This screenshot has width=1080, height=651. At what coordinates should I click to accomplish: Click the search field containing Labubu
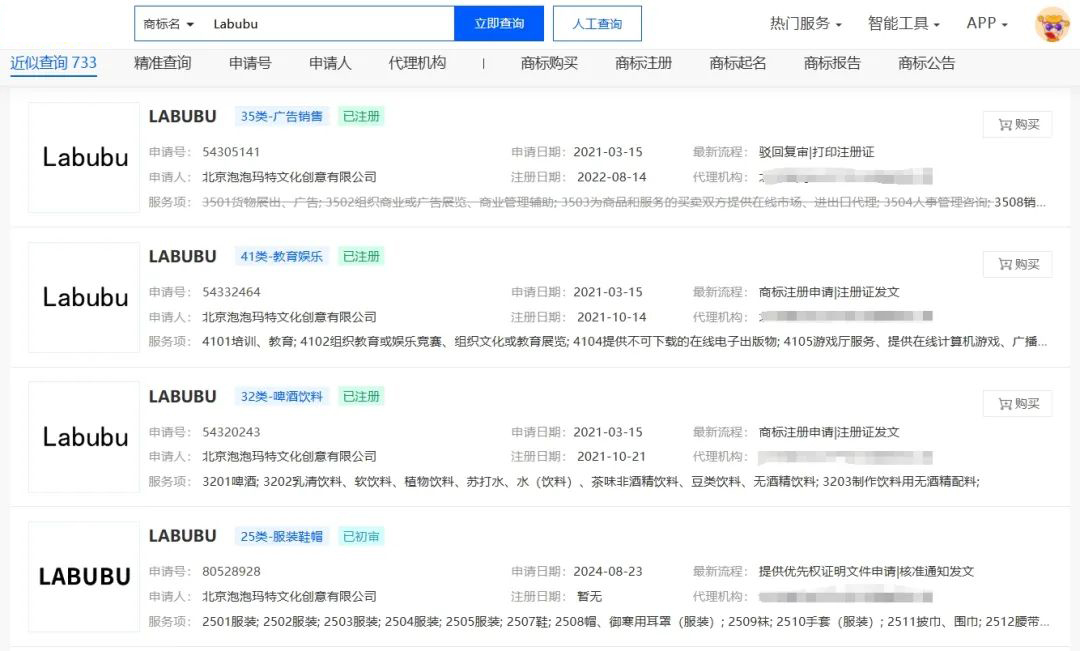[x=325, y=24]
